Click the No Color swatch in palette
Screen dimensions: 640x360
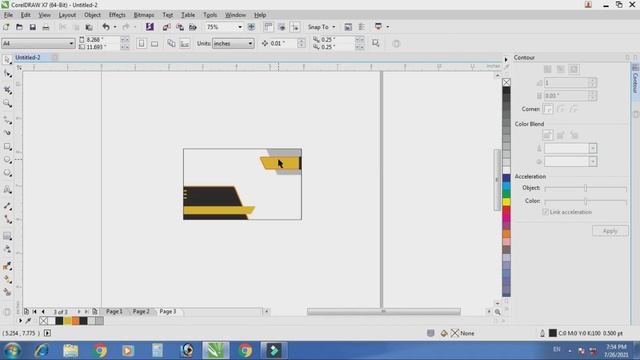click(x=506, y=82)
